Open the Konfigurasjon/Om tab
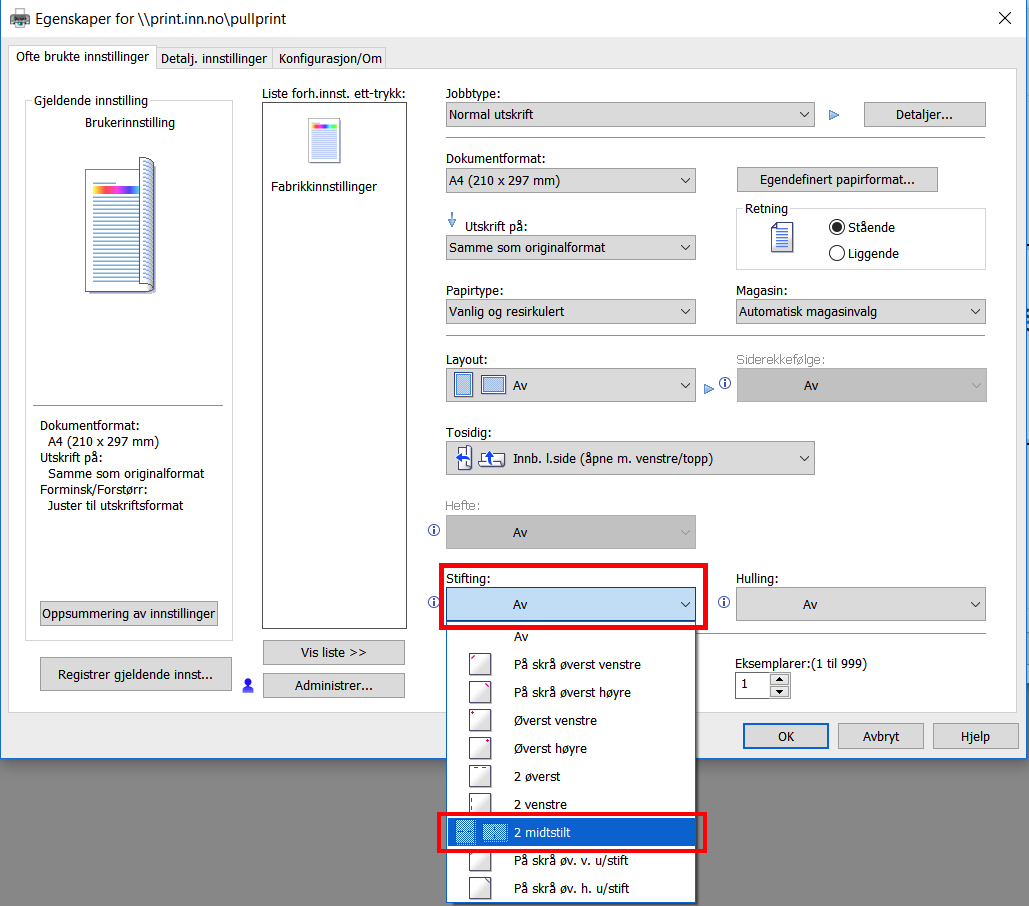The width and height of the screenshot is (1029, 906). pyautogui.click(x=330, y=59)
